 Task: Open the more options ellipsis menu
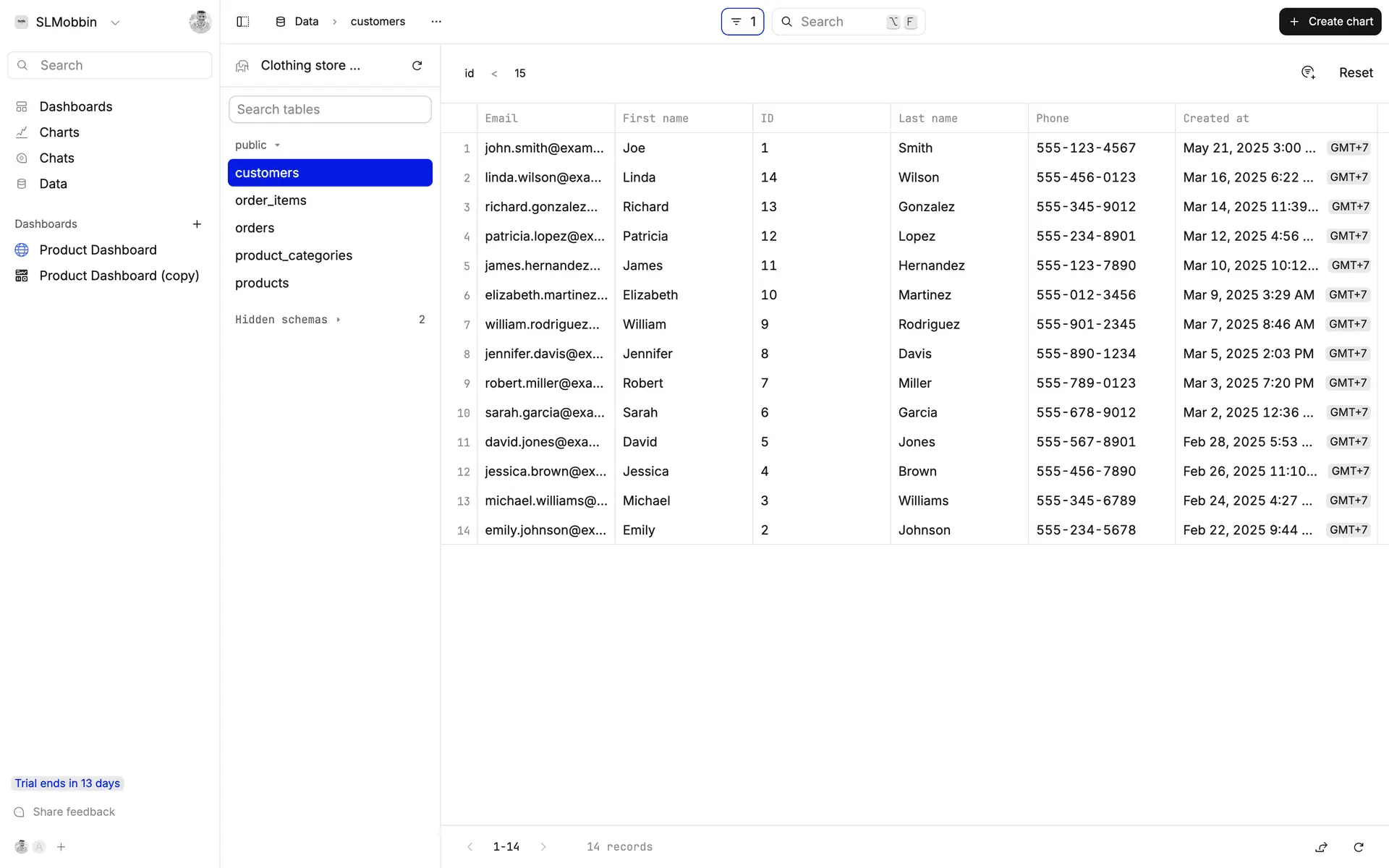[x=436, y=22]
